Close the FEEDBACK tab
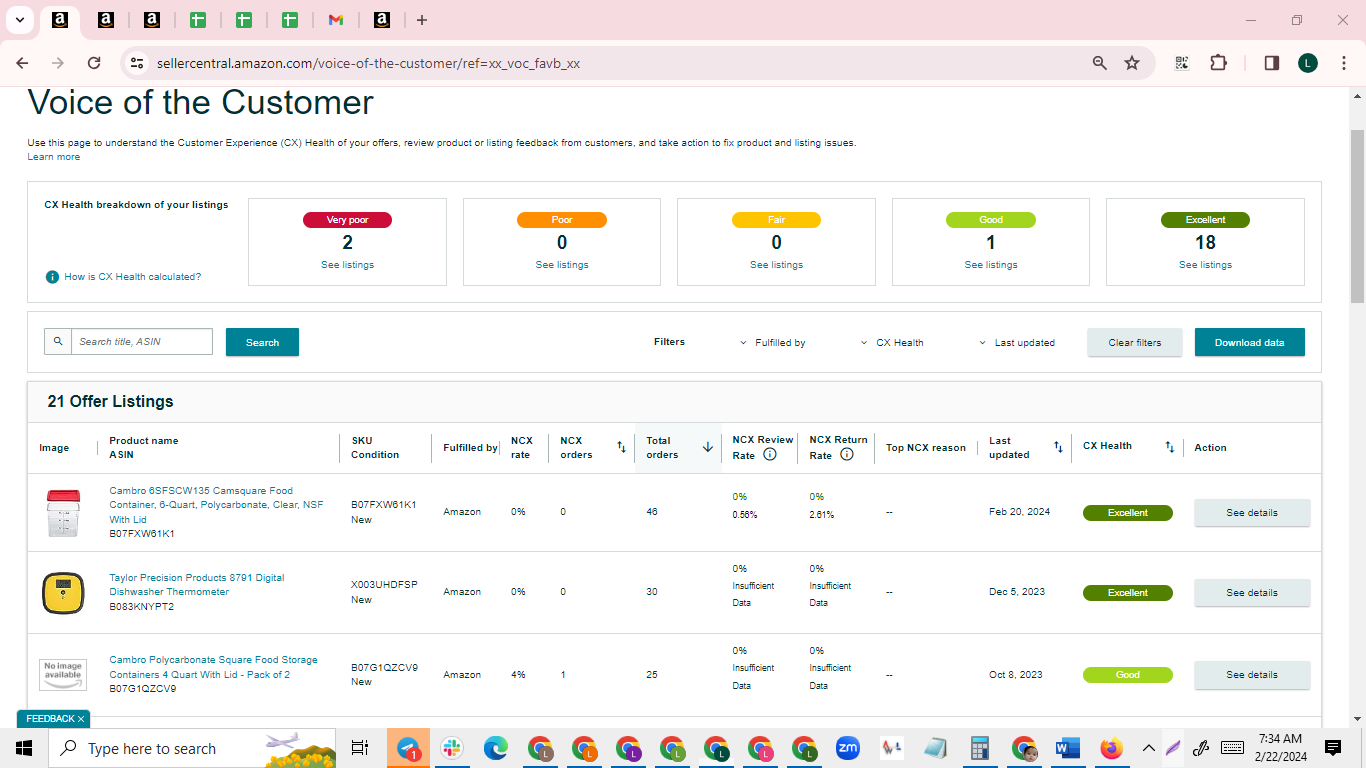 tap(81, 719)
